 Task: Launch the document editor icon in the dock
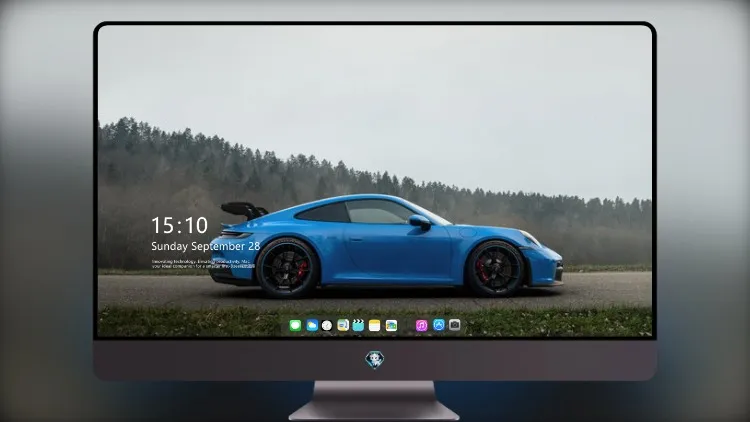pos(343,325)
